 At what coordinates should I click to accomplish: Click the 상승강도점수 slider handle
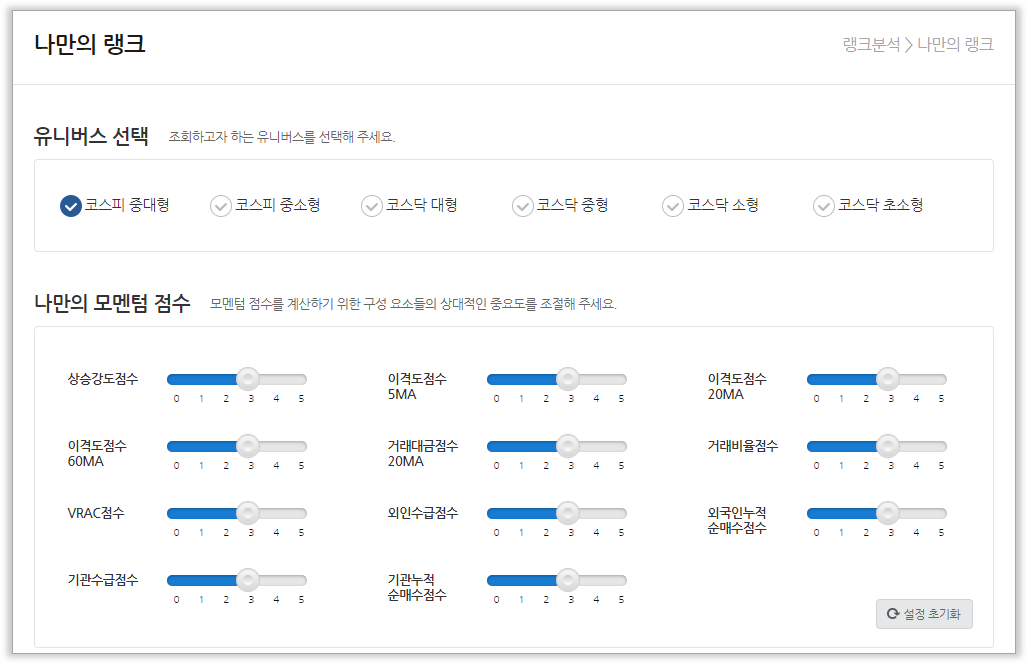(247, 379)
